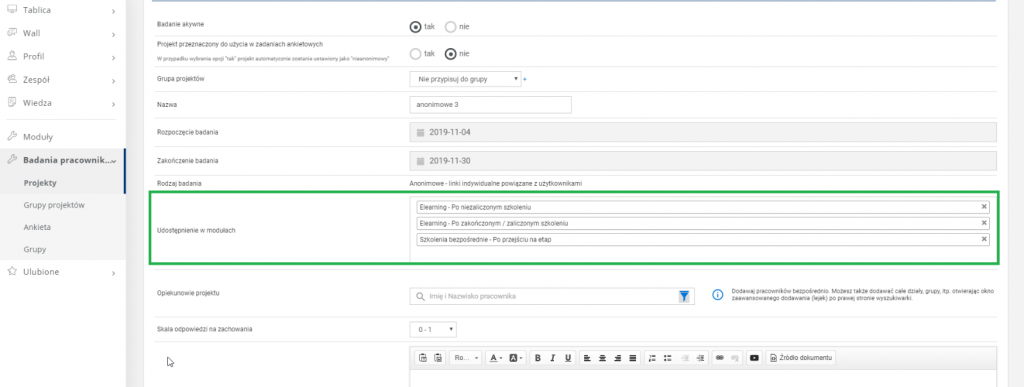This screenshot has height=387, width=1024.
Task: Open the font size dropdown in editor
Action: [466, 358]
